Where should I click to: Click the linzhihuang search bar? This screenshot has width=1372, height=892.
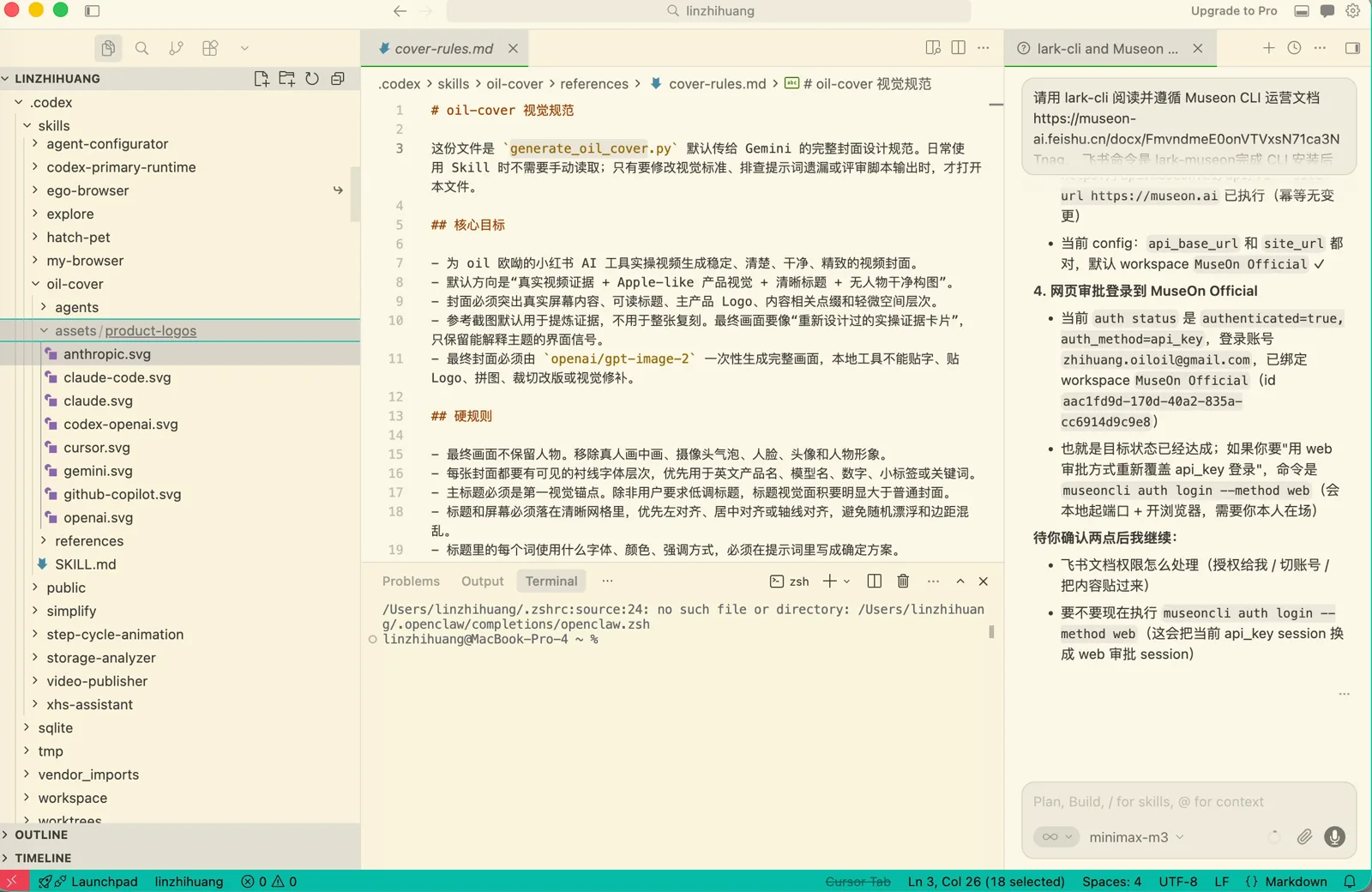709,11
